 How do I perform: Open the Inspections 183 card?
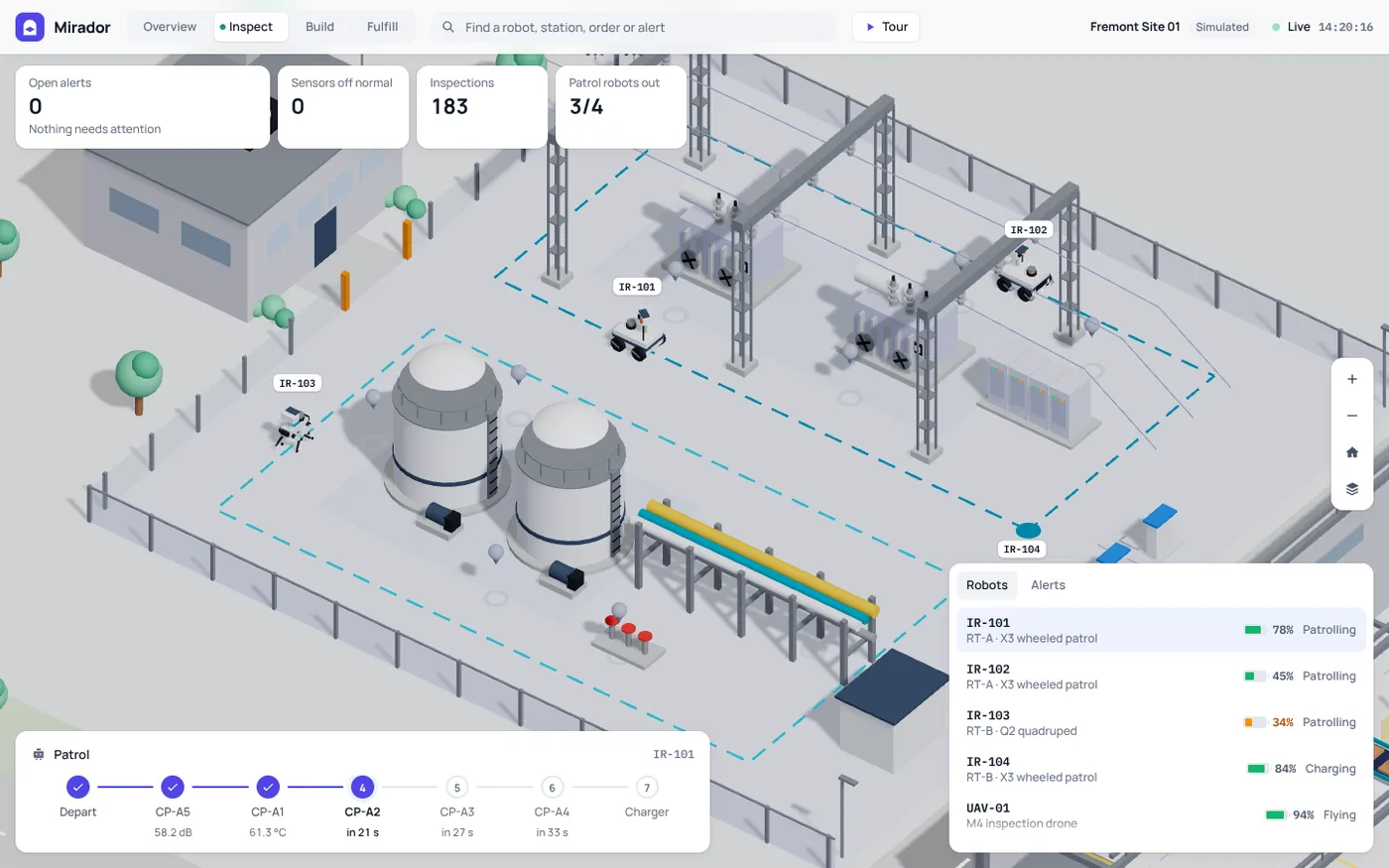point(482,107)
